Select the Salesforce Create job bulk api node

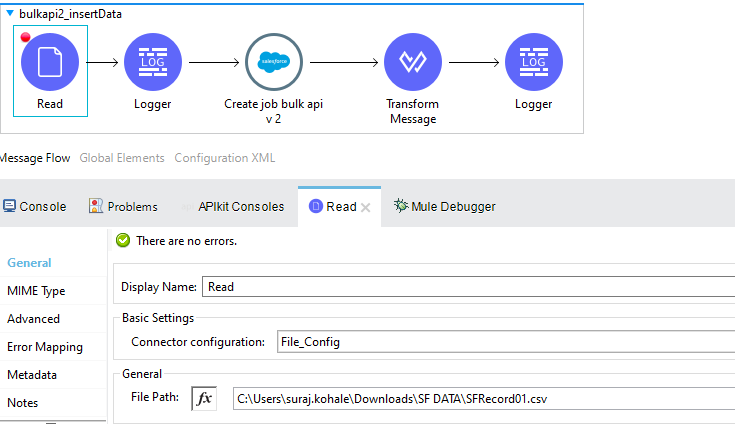click(x=274, y=61)
